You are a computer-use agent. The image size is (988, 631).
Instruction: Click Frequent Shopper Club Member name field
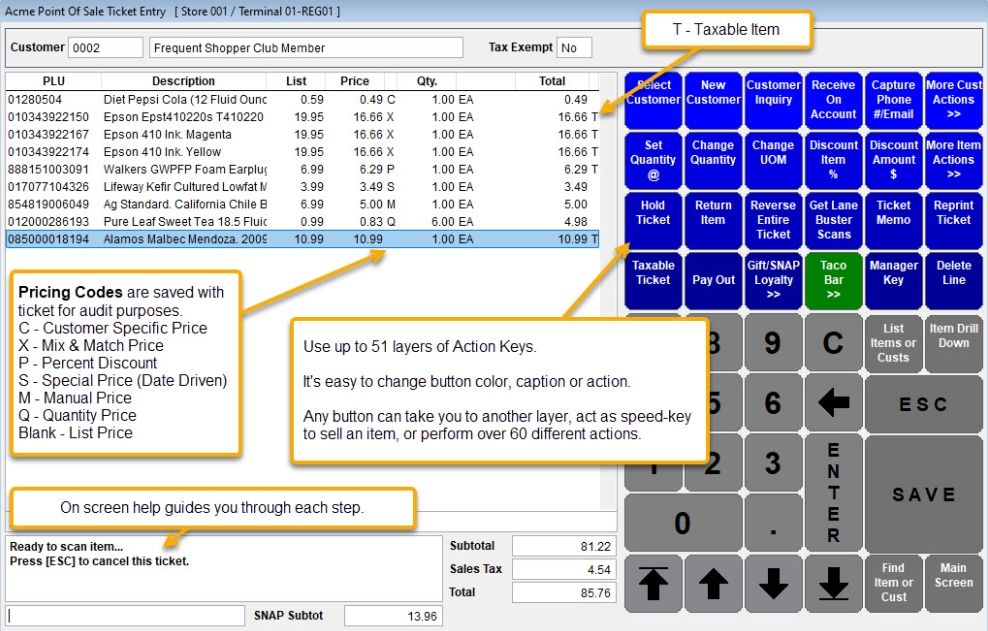306,48
